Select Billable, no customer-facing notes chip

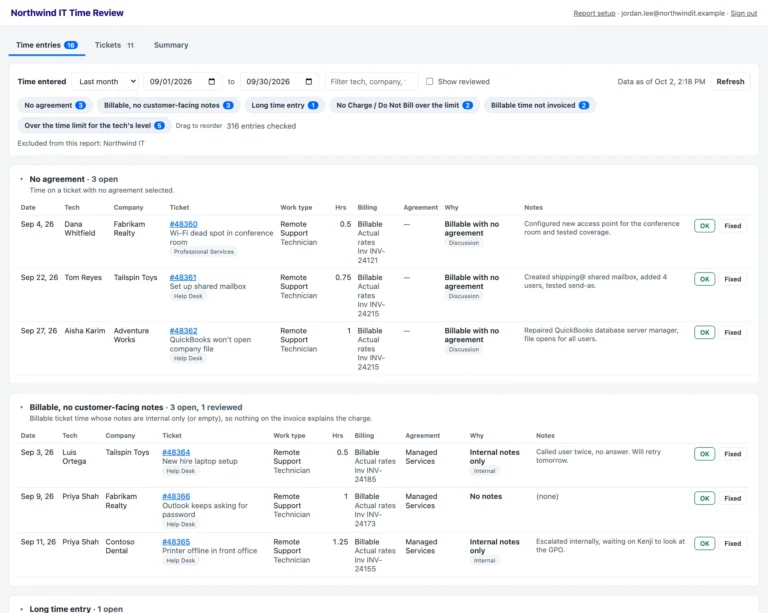pos(168,105)
